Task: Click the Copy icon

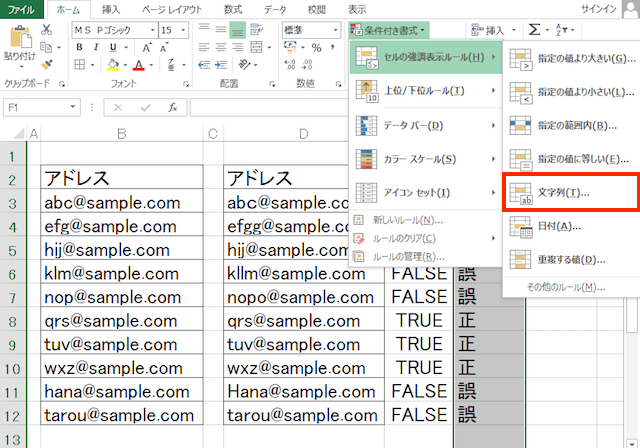Action: pos(46,47)
